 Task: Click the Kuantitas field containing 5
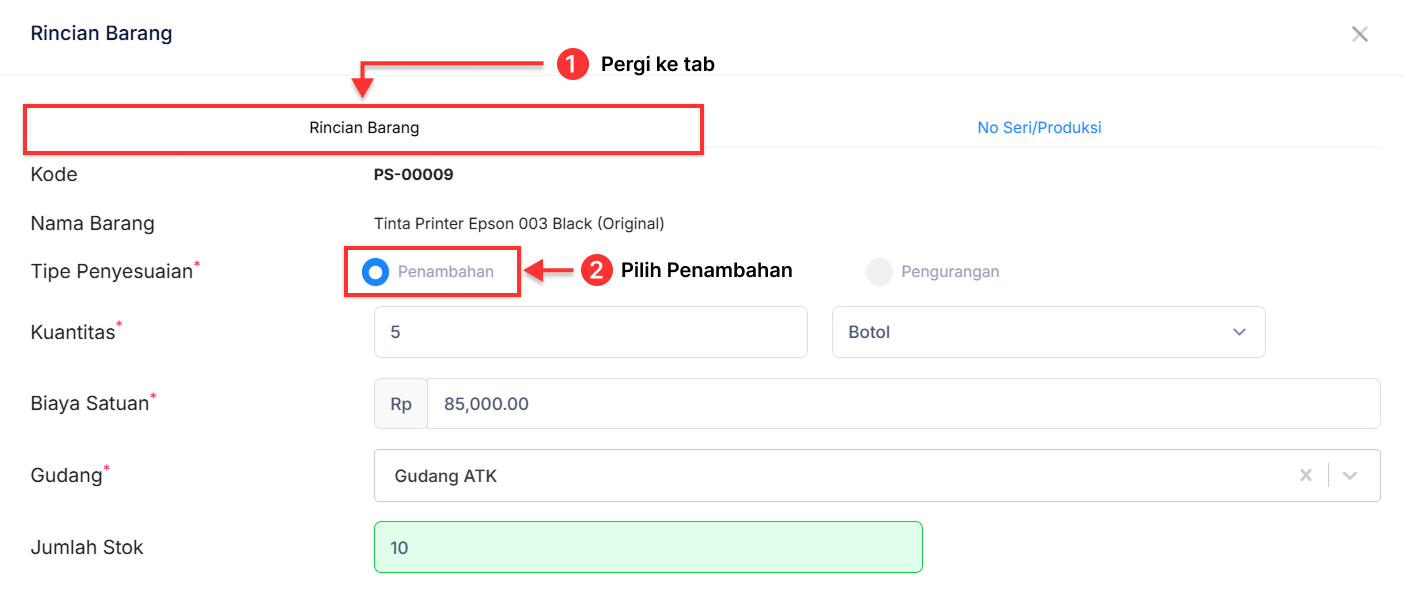pos(590,331)
